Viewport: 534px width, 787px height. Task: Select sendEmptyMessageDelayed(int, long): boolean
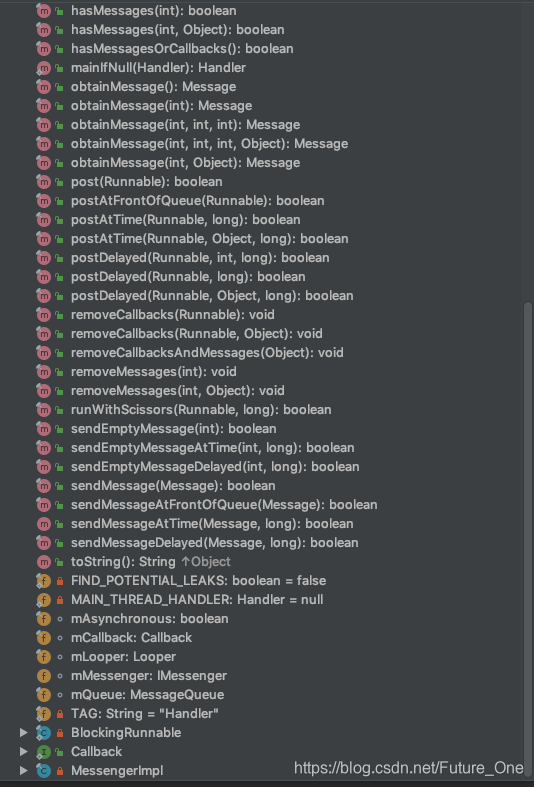click(215, 466)
